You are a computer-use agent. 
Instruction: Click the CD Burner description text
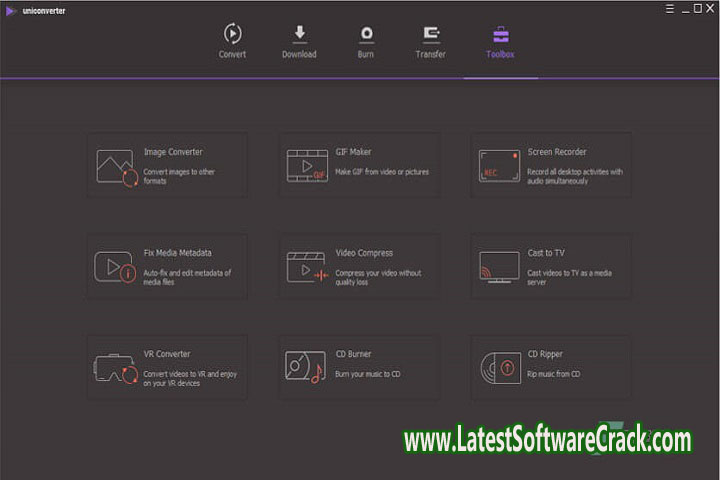tap(368, 374)
